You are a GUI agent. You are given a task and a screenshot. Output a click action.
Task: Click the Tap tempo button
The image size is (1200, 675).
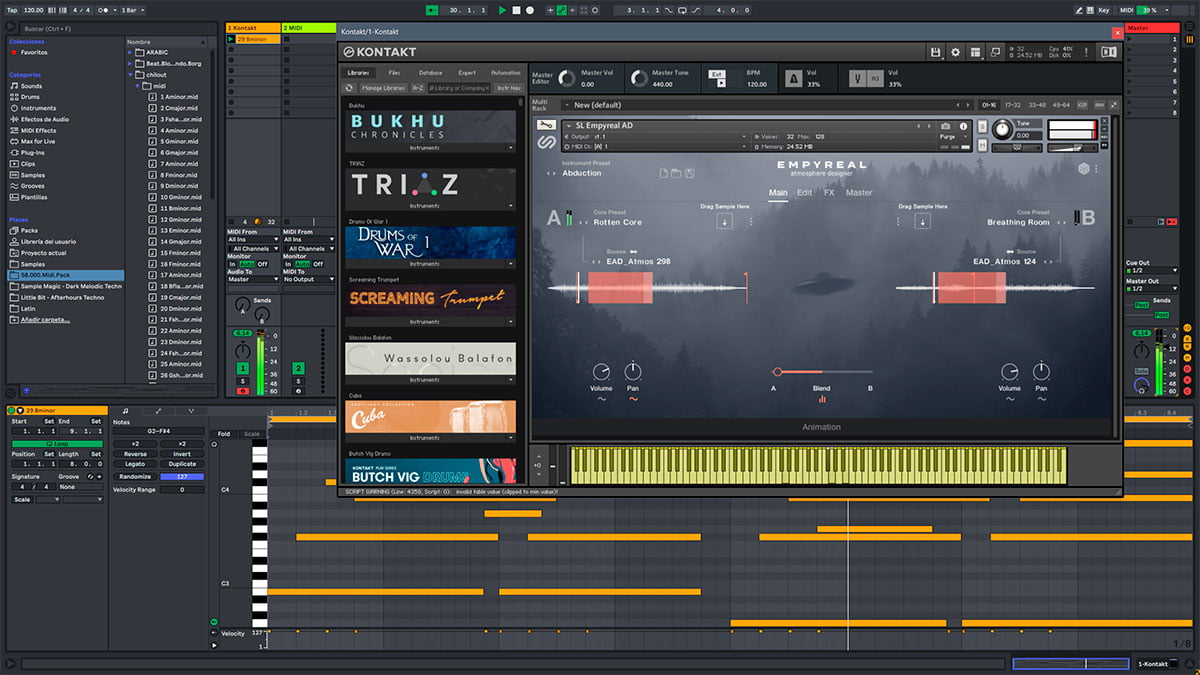click(10, 10)
